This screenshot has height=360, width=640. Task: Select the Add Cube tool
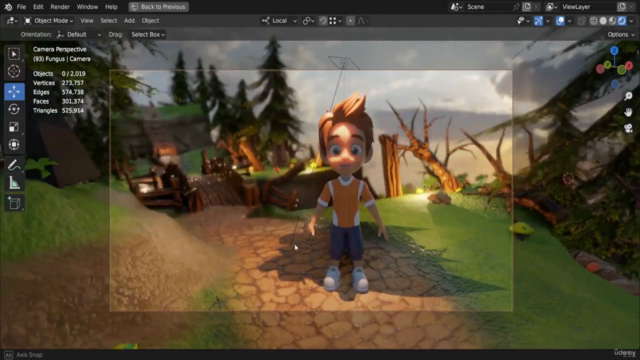(x=14, y=203)
